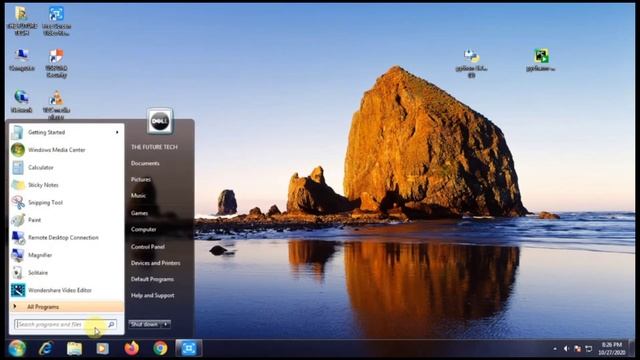Open Control Panel
Screen dimensions: 640x360
pyautogui.click(x=147, y=247)
